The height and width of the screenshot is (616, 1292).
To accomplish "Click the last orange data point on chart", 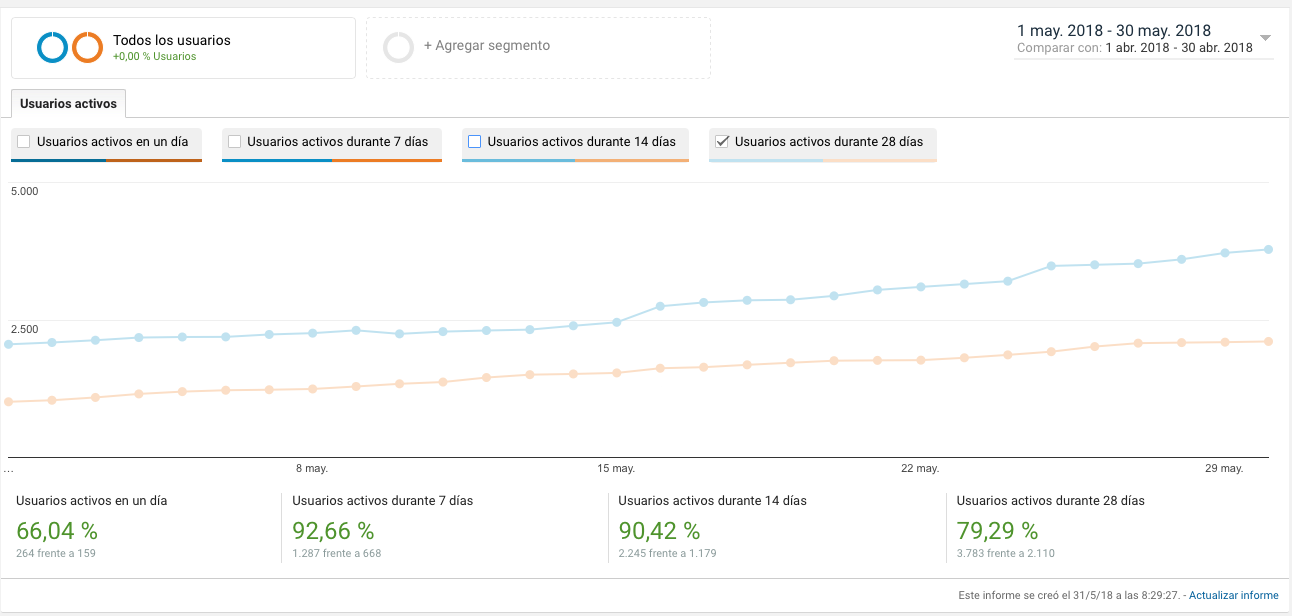I will point(1268,341).
